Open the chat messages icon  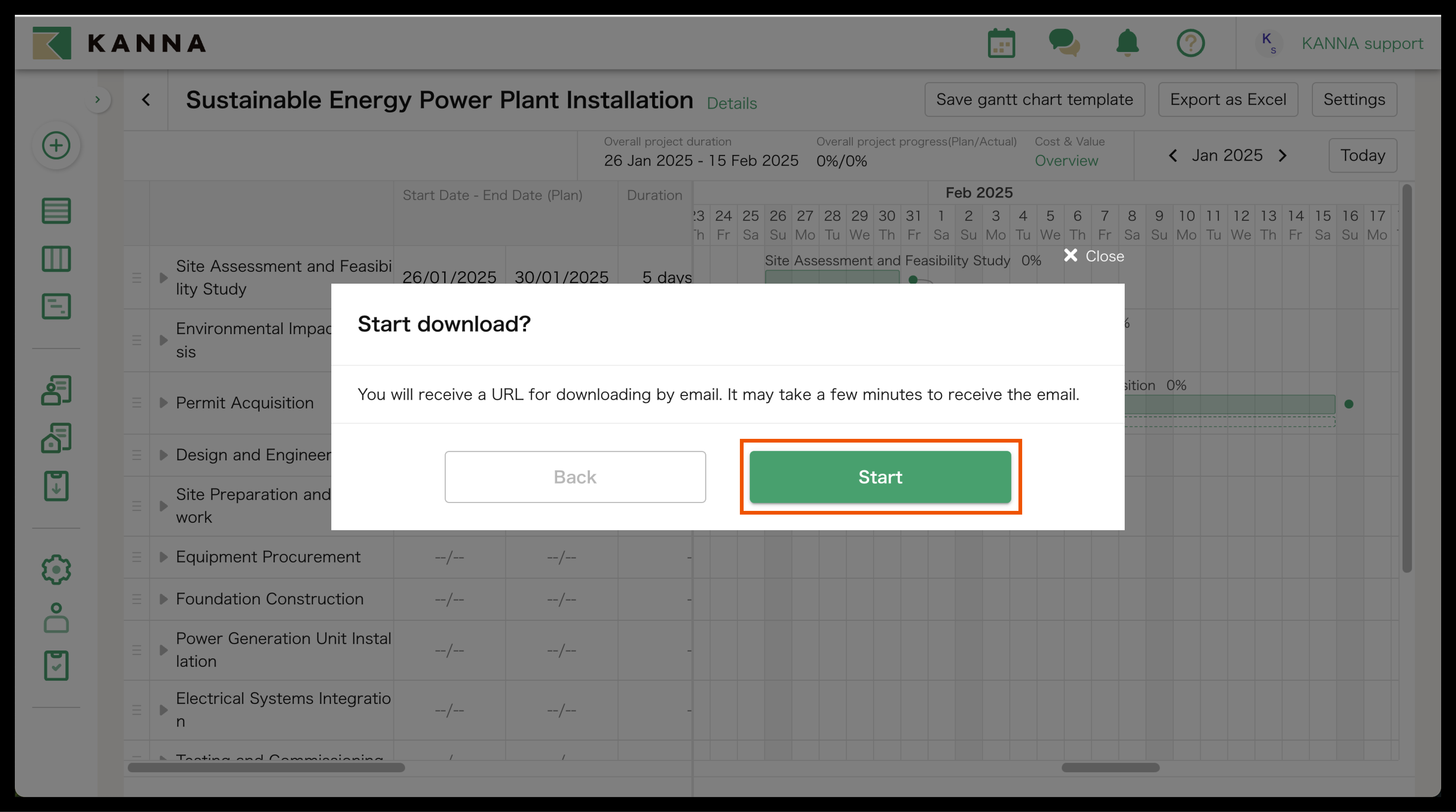(x=1064, y=43)
